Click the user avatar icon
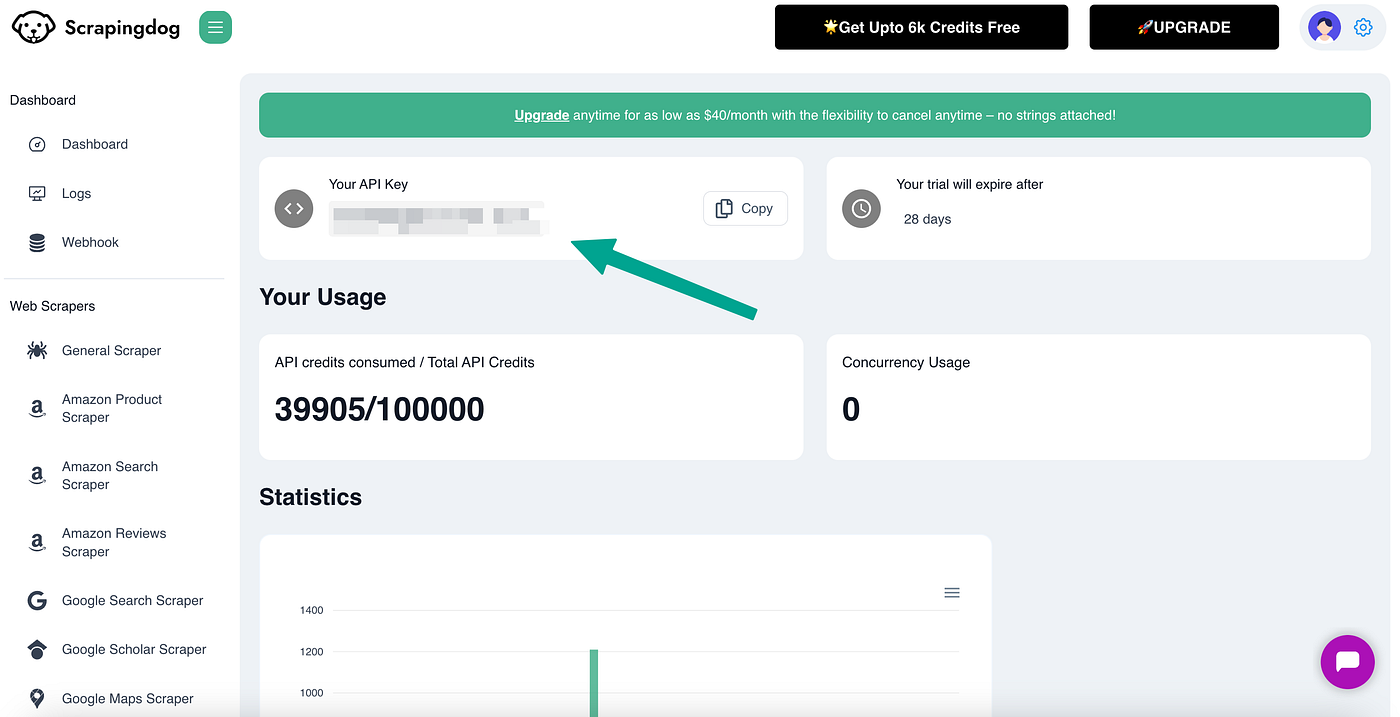Screen dimensions: 1400x717 (x=1325, y=27)
